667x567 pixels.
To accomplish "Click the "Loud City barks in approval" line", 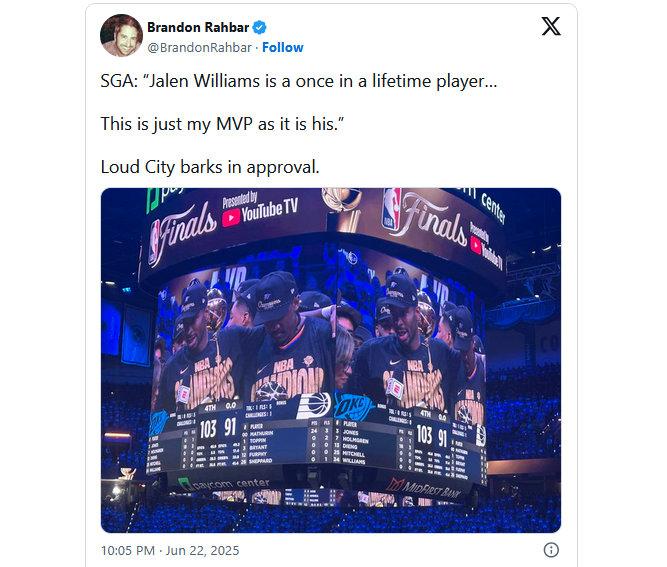I will [210, 167].
